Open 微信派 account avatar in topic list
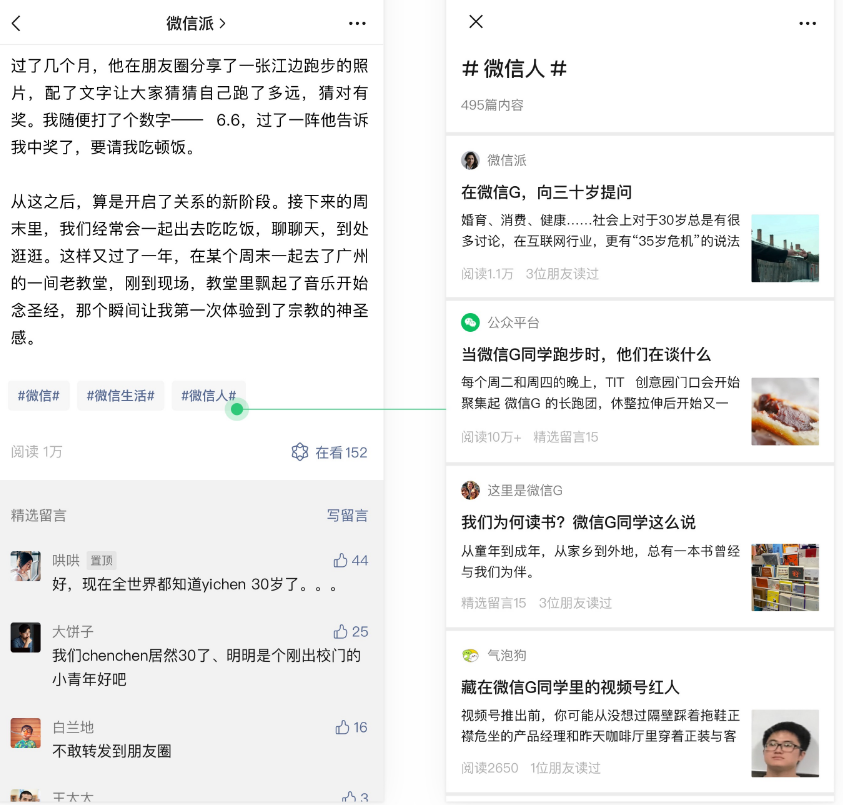The image size is (843, 805). click(470, 160)
